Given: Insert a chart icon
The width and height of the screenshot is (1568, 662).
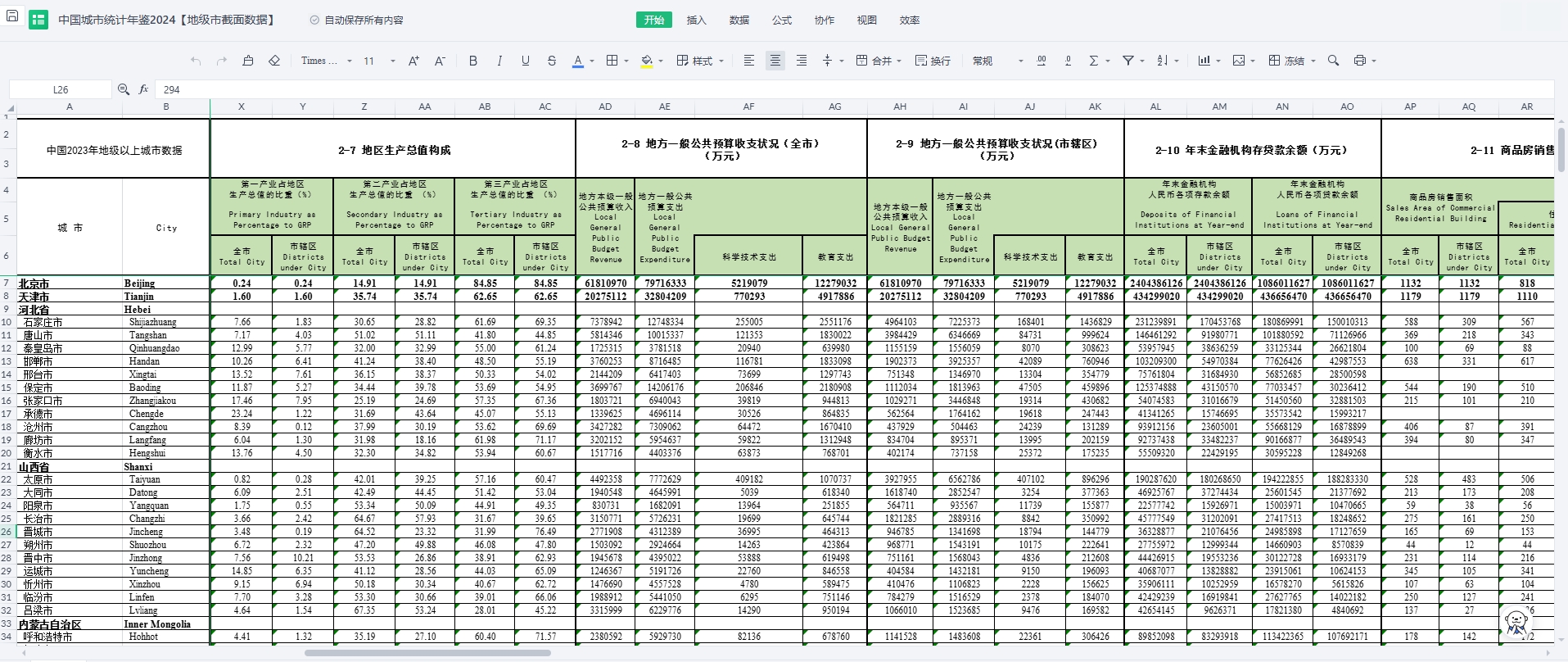Looking at the screenshot, I should click(1204, 61).
